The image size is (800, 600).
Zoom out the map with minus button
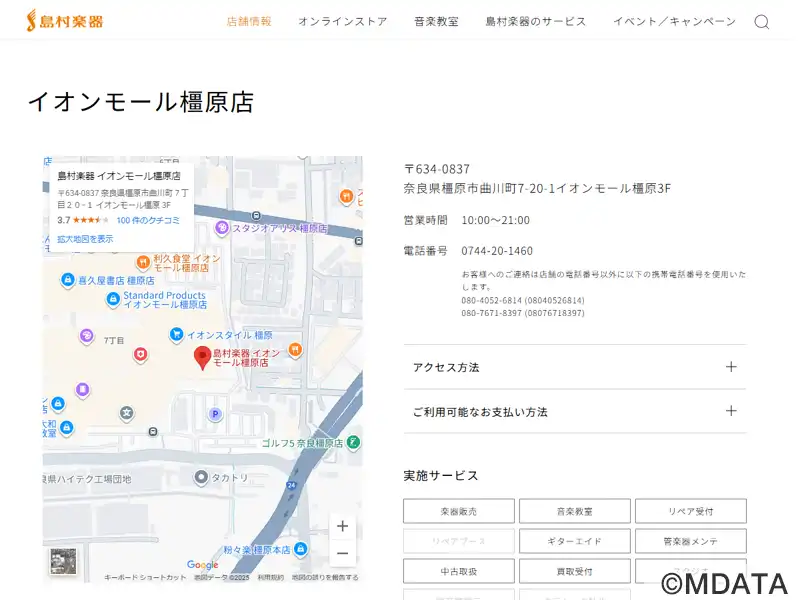342,553
